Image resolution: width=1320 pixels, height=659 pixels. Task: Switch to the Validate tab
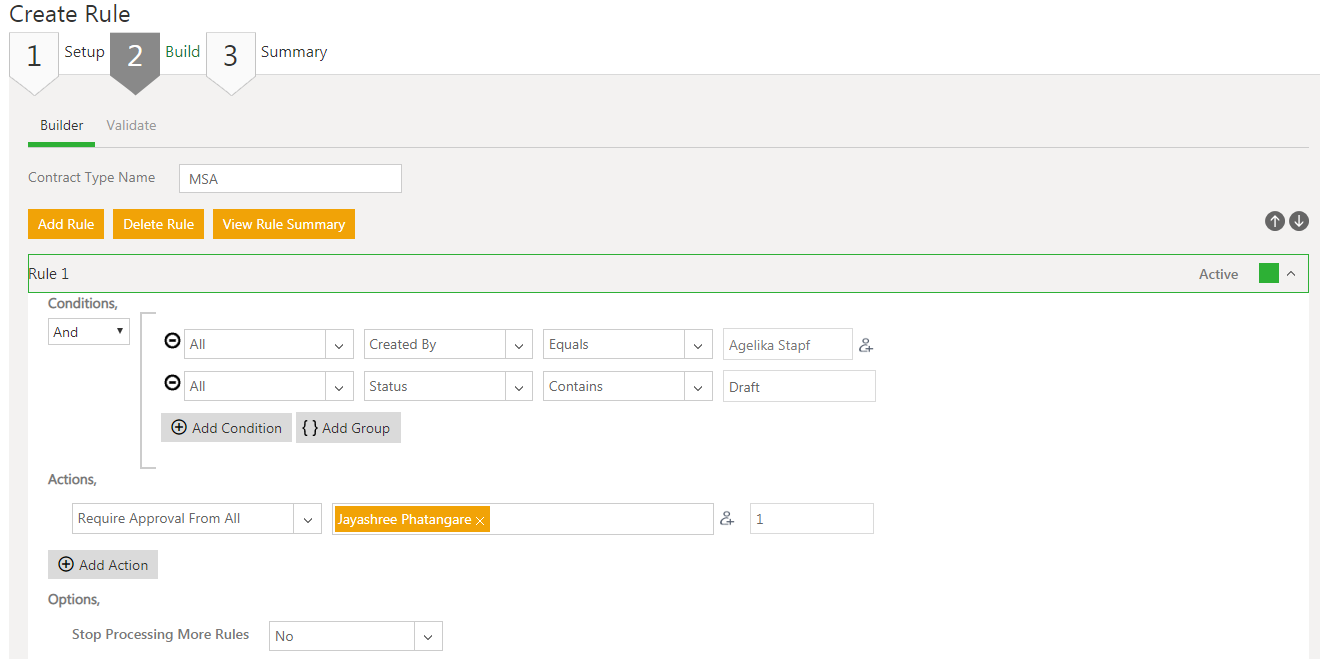[131, 125]
